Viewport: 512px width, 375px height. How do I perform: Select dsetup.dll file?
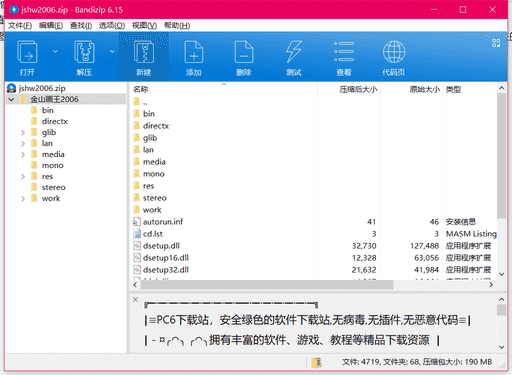161,246
